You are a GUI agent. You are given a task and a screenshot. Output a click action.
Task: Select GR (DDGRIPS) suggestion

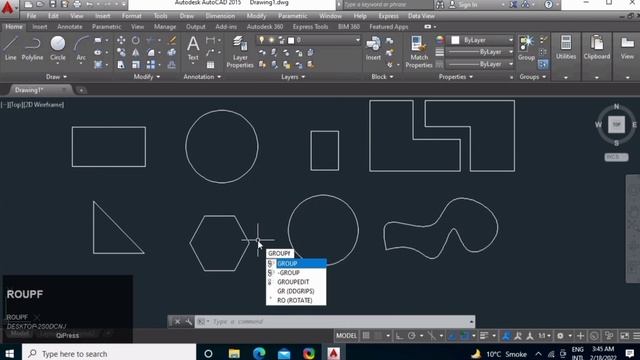click(296, 291)
